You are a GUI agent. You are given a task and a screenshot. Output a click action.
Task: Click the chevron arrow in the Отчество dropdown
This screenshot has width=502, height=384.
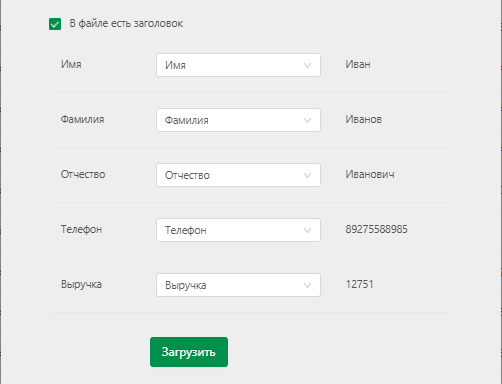click(x=307, y=175)
